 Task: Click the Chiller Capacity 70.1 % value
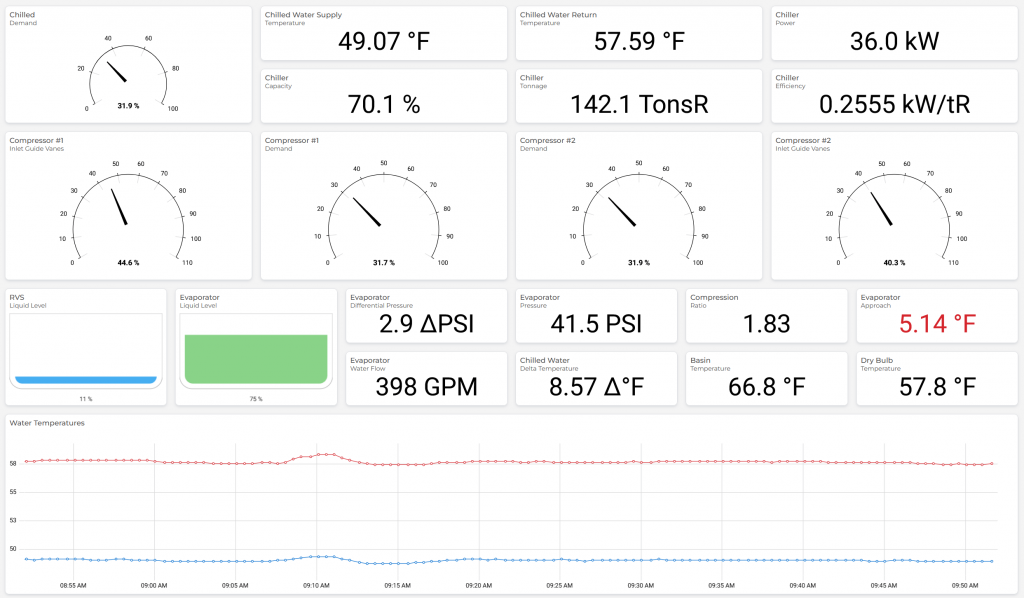tap(383, 104)
